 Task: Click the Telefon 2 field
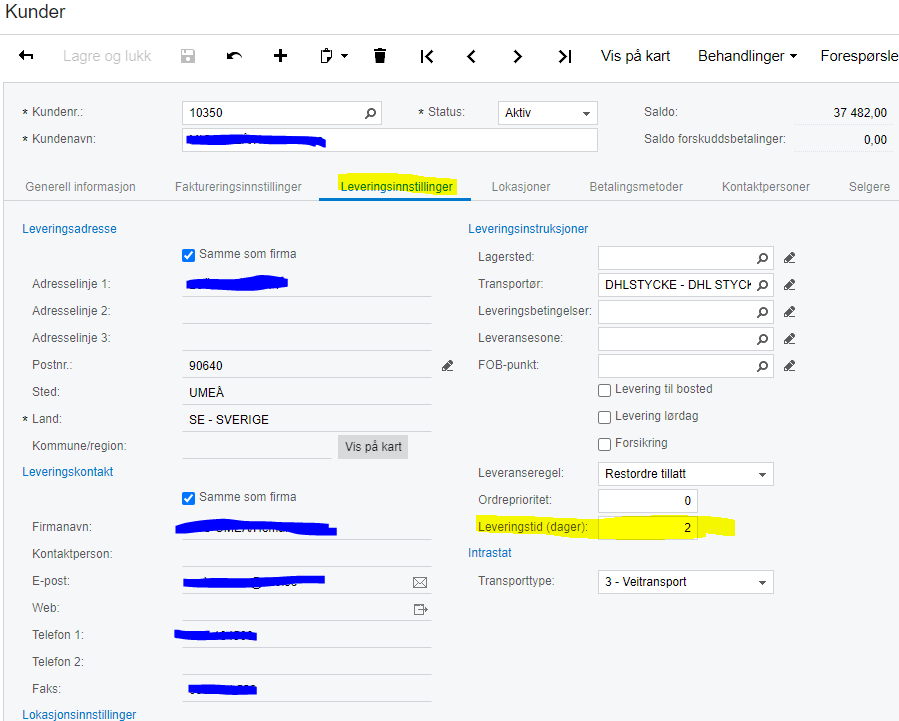[307, 663]
